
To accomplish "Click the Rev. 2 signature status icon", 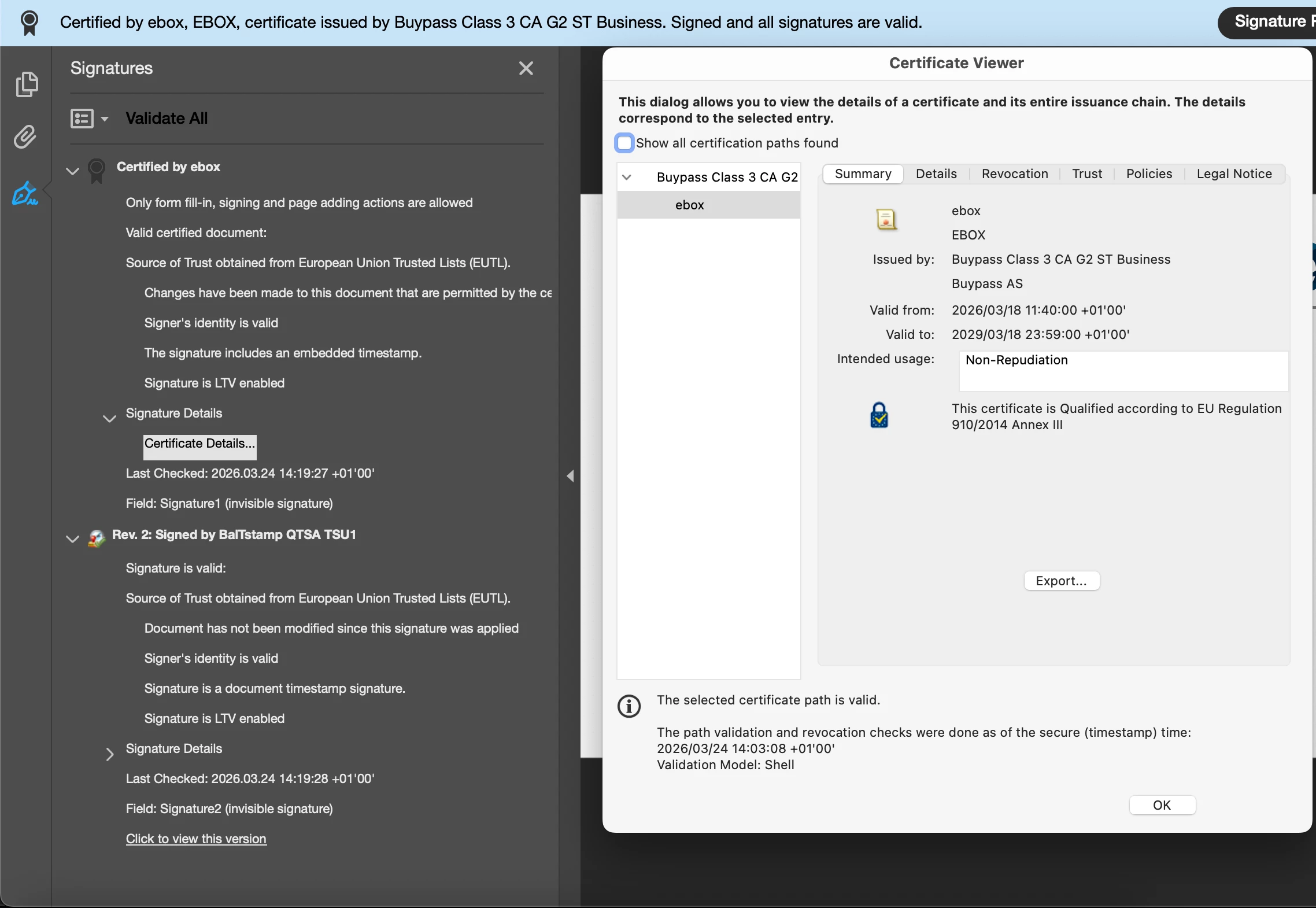I will [x=97, y=538].
